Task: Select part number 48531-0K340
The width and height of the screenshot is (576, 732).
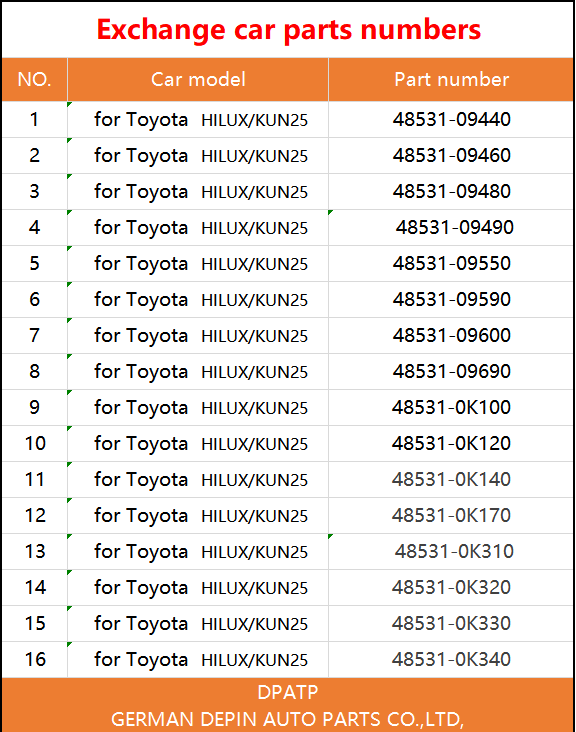Action: point(451,659)
